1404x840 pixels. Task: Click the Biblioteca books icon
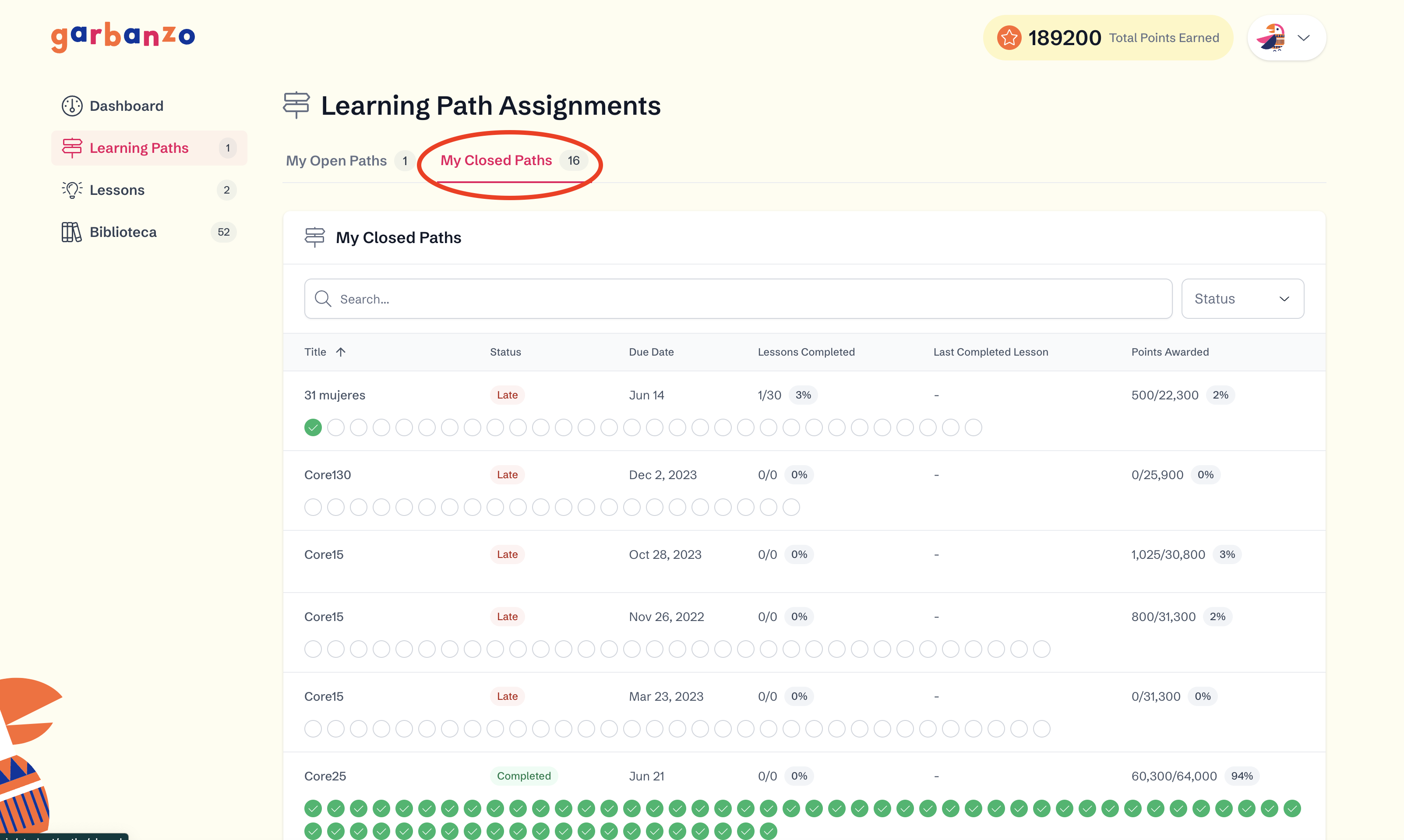pos(71,232)
